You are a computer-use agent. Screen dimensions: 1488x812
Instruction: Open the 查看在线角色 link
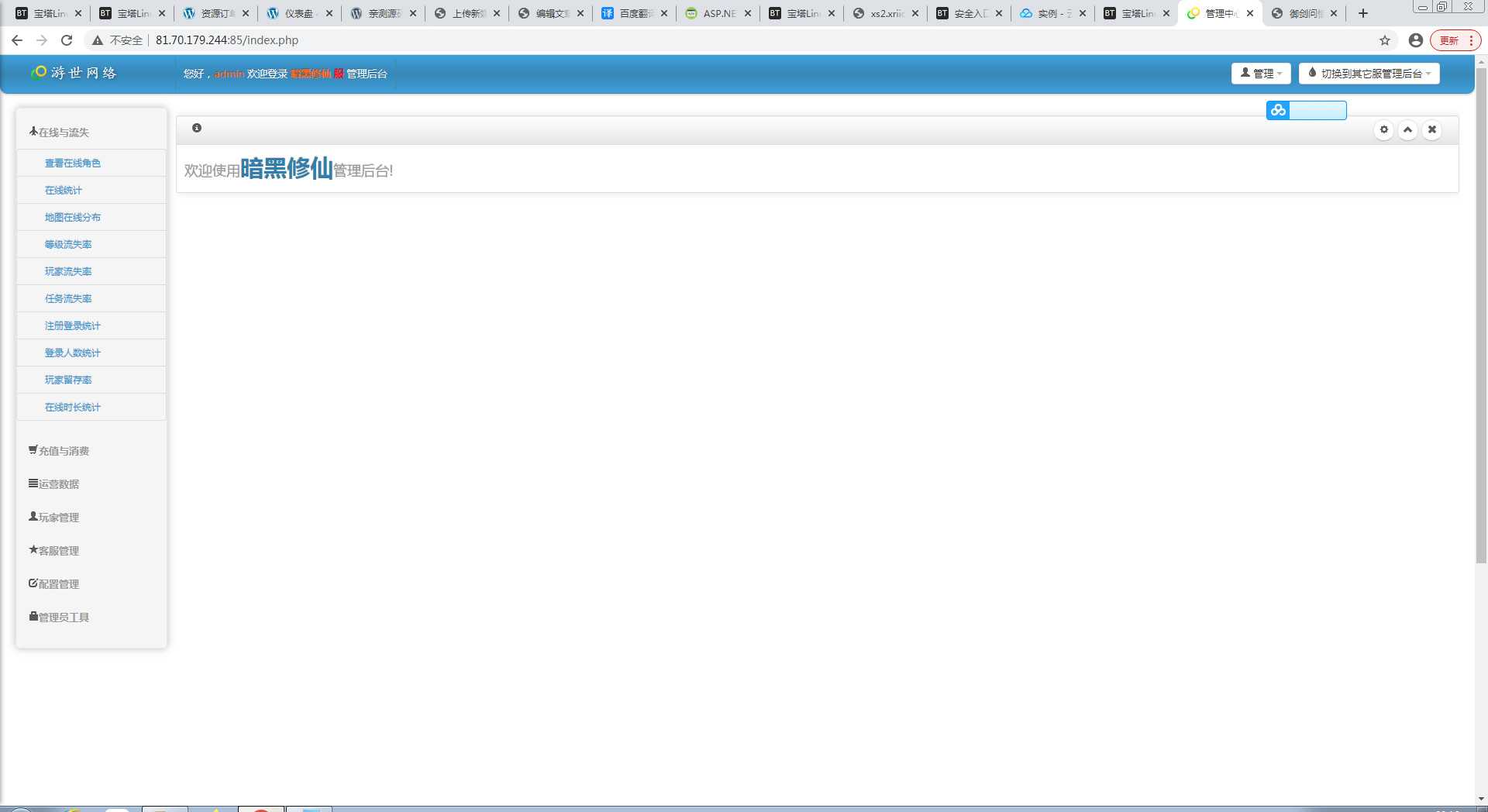coord(73,163)
